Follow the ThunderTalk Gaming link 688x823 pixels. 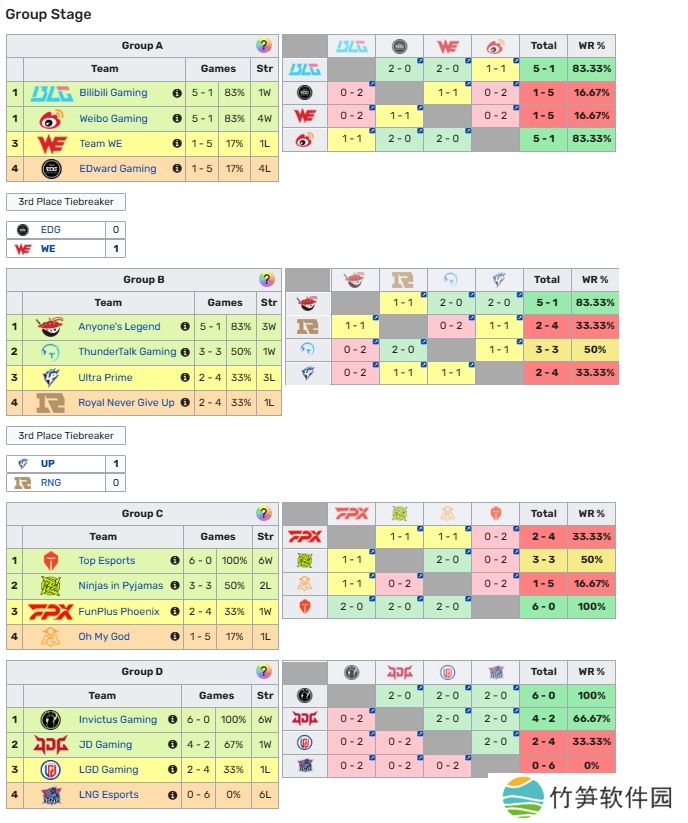pos(126,352)
